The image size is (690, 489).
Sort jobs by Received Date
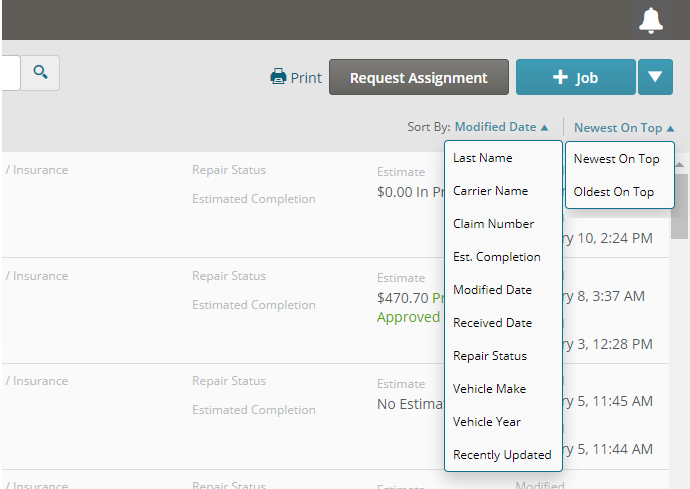pos(492,323)
